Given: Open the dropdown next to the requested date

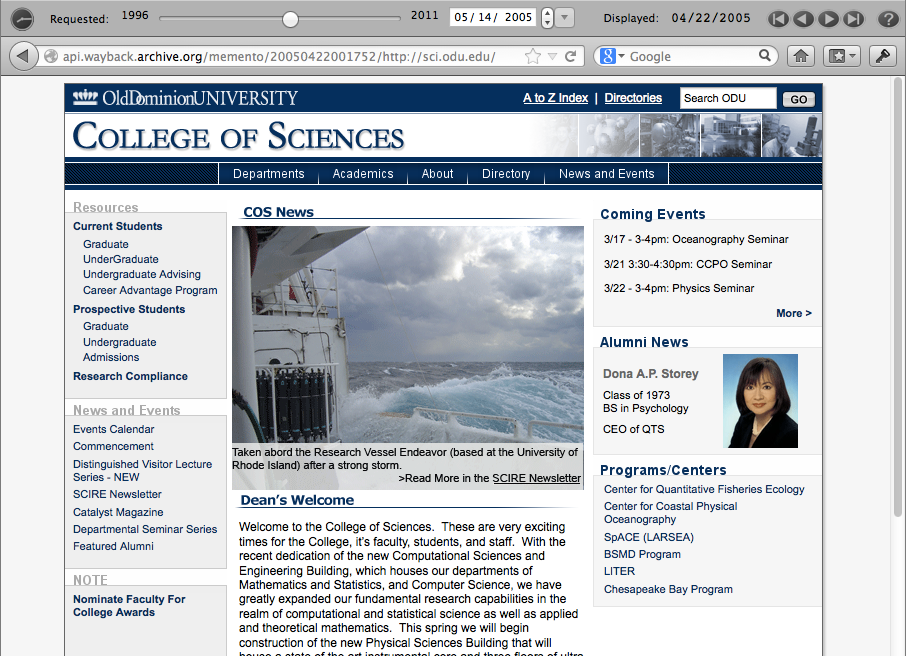Looking at the screenshot, I should click(565, 18).
